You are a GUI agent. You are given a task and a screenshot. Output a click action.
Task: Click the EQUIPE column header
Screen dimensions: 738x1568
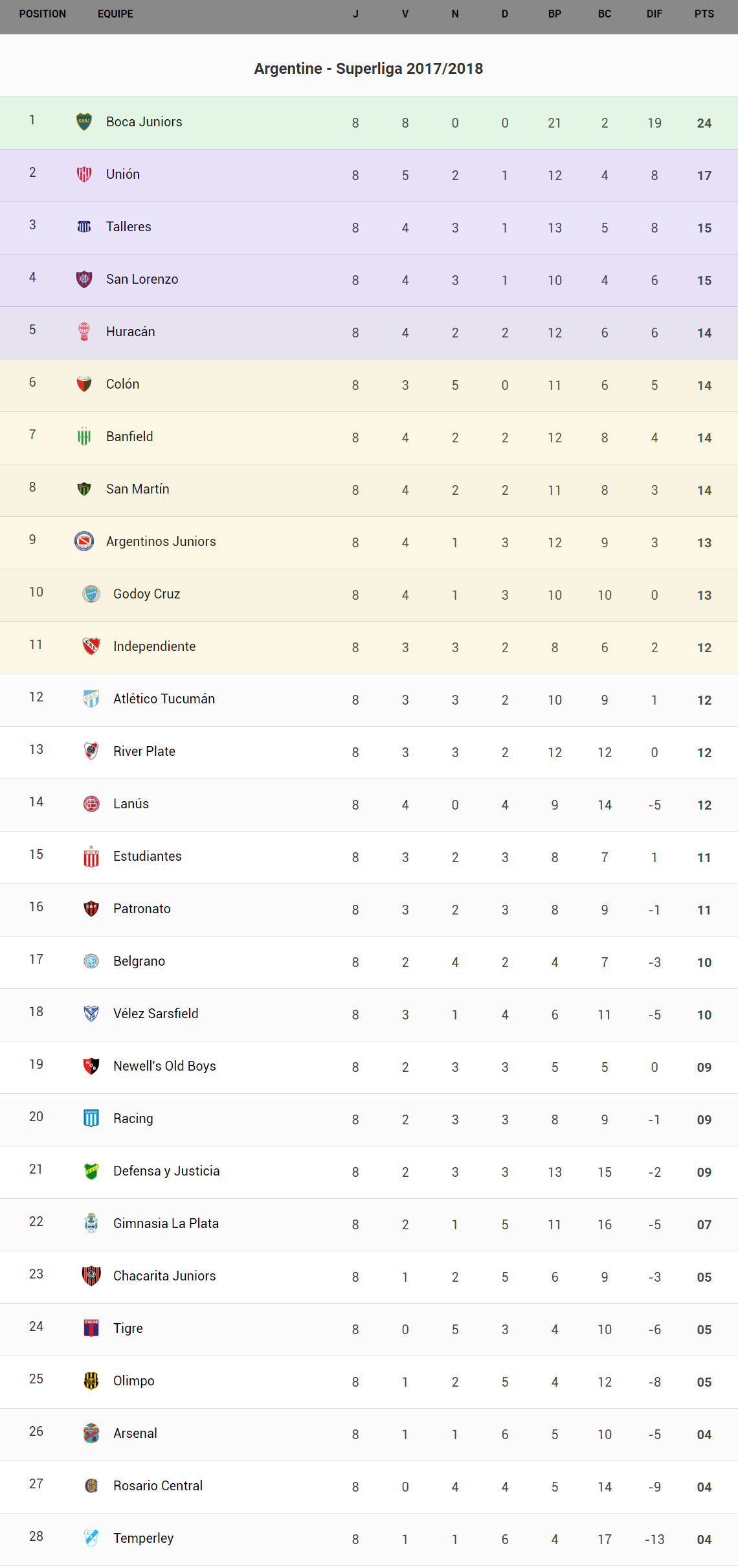coord(115,14)
